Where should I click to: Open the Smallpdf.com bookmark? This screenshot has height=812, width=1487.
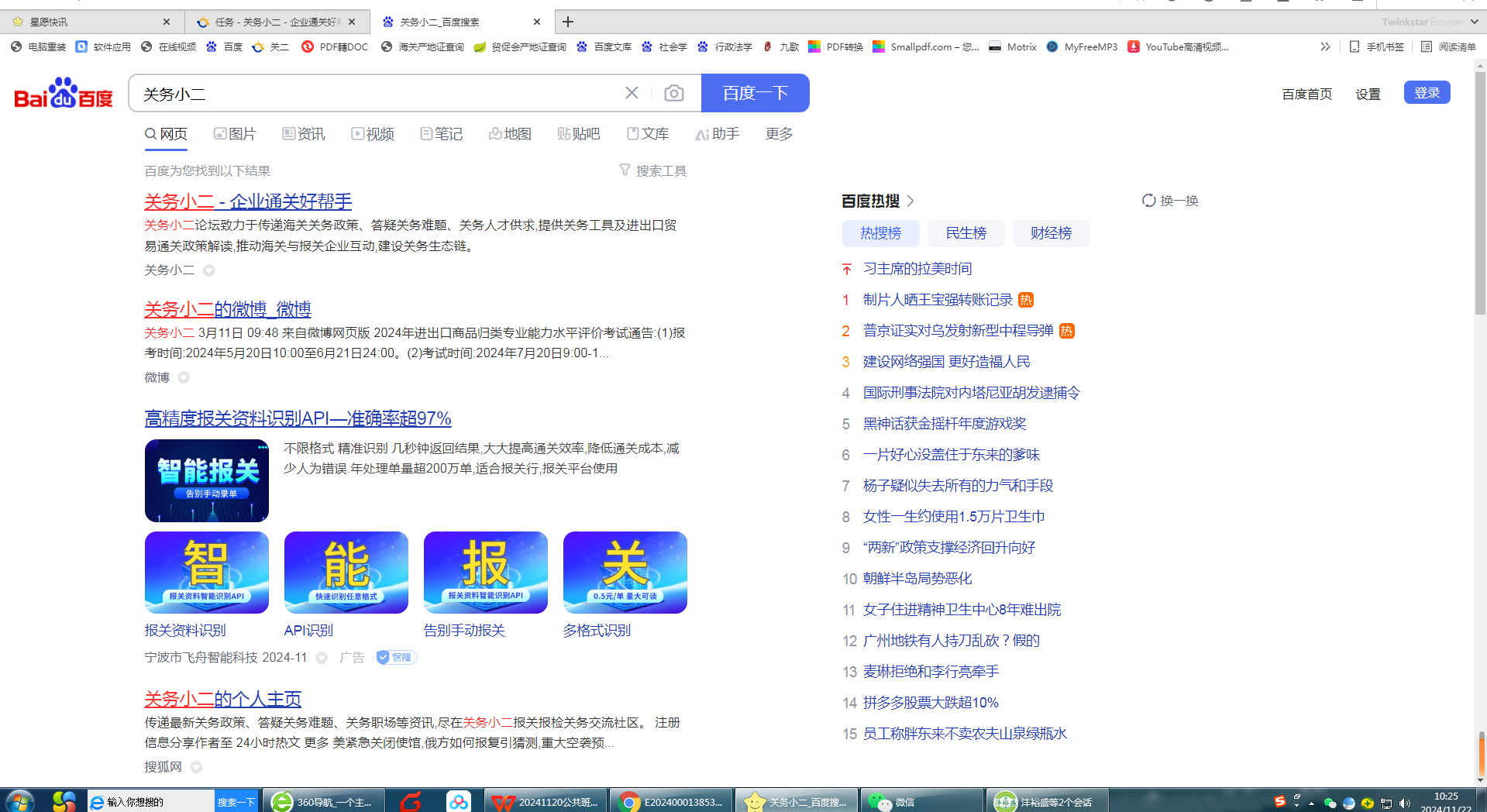click(x=926, y=46)
